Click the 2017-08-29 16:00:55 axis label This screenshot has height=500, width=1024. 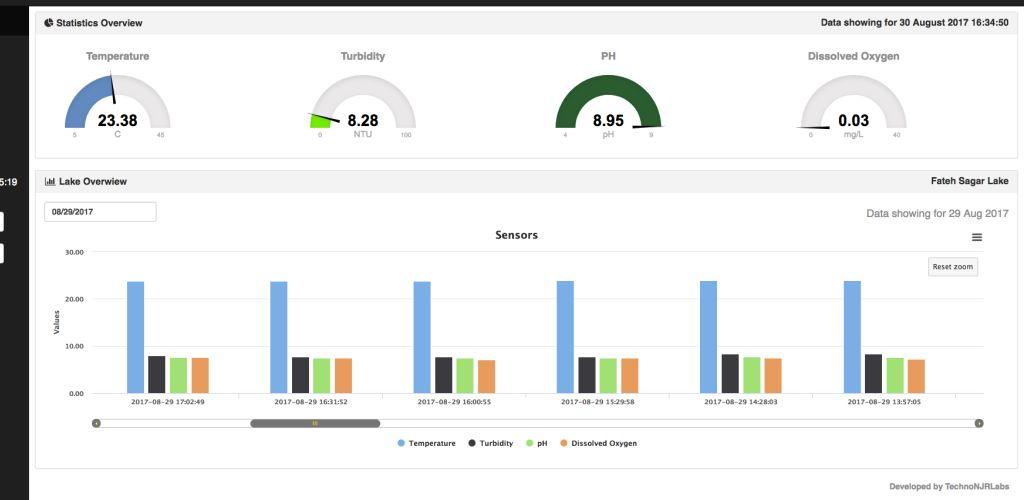[454, 402]
